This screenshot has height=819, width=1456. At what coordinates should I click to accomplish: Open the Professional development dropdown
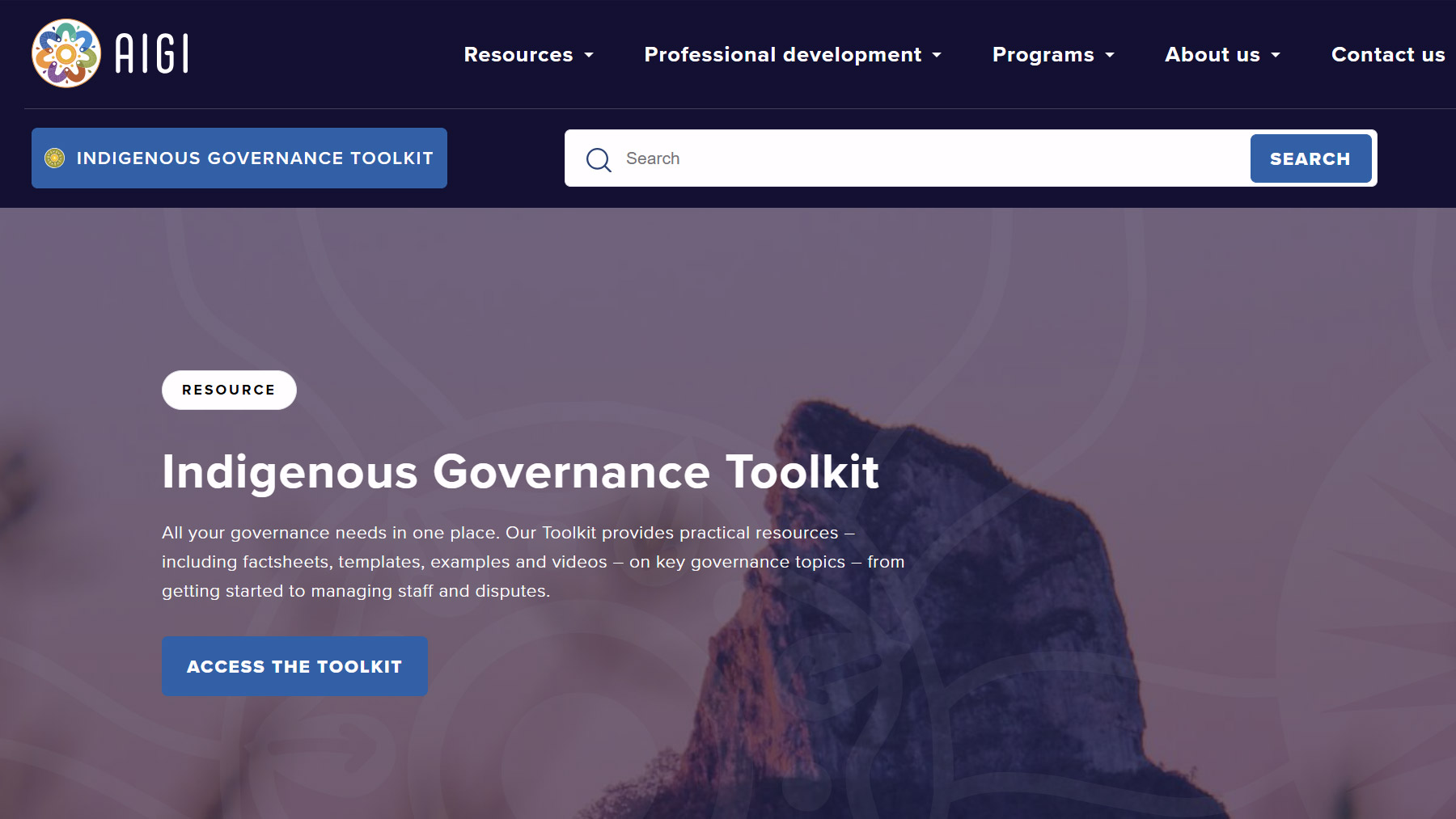pos(794,54)
